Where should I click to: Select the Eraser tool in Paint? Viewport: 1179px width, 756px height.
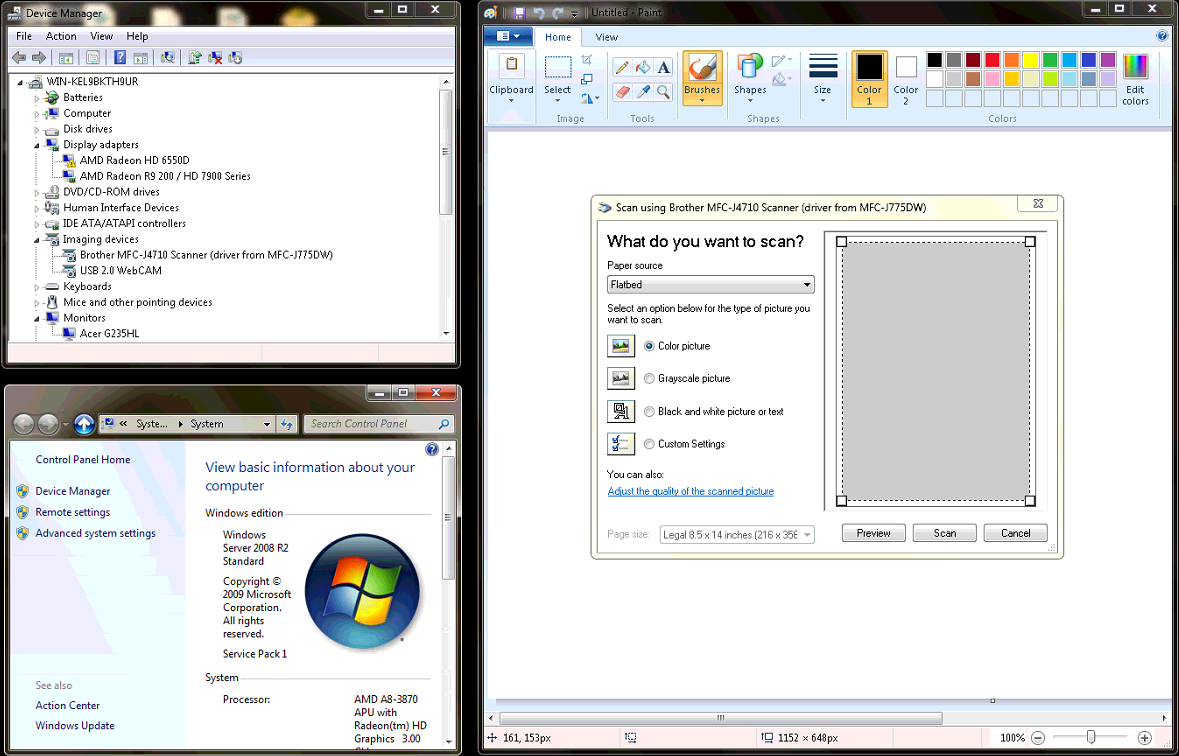tap(622, 90)
